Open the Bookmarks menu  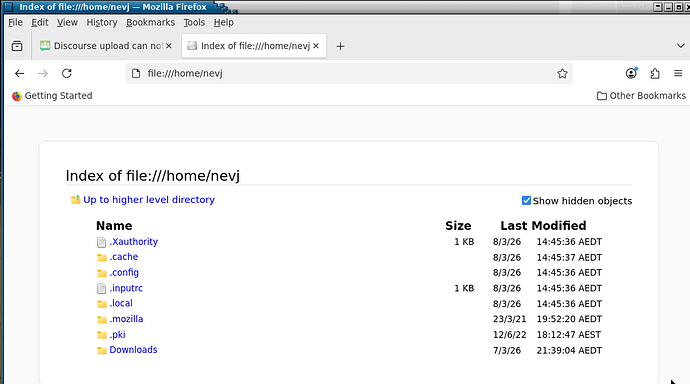point(150,22)
